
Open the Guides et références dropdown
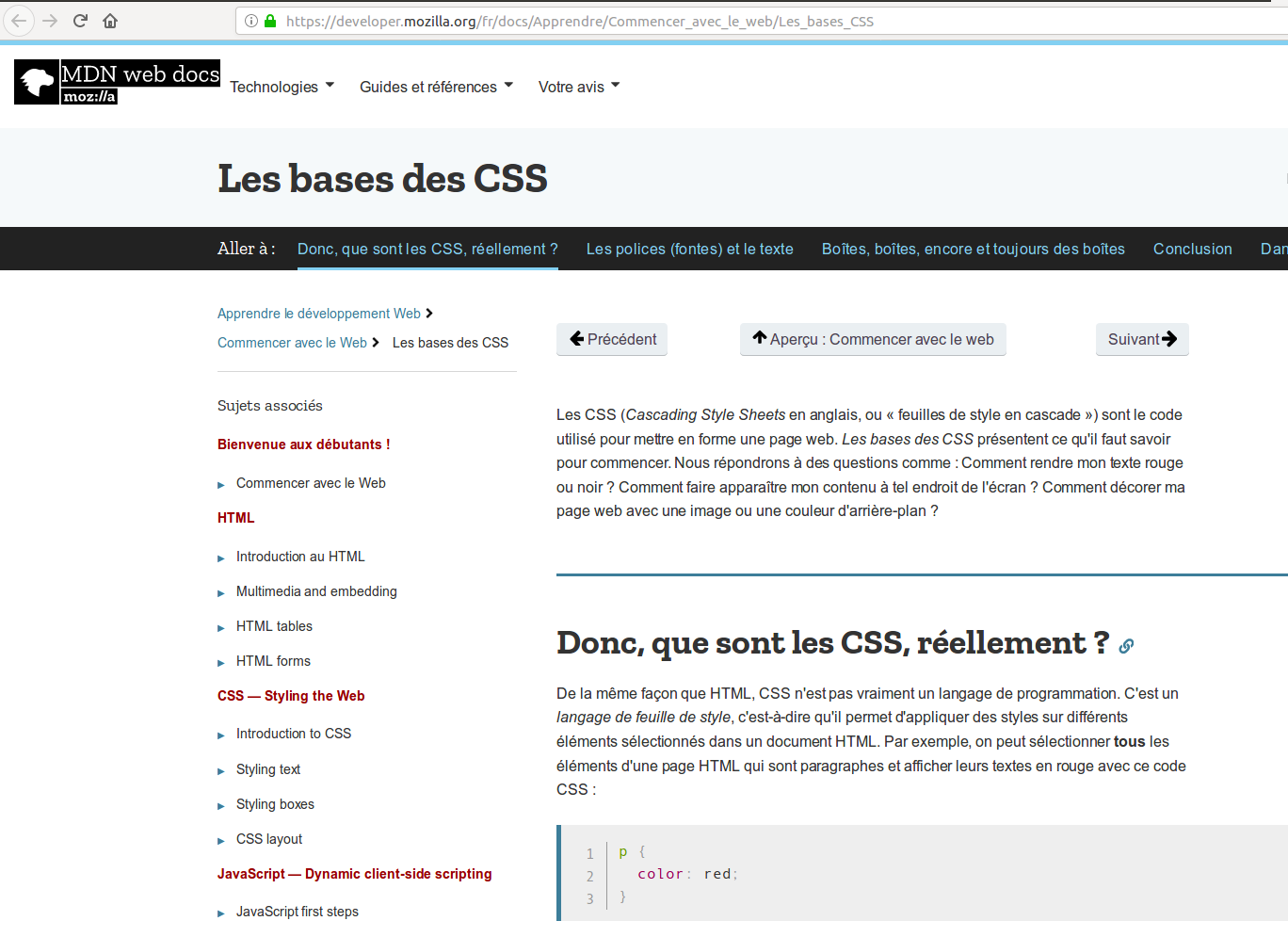pyautogui.click(x=436, y=87)
